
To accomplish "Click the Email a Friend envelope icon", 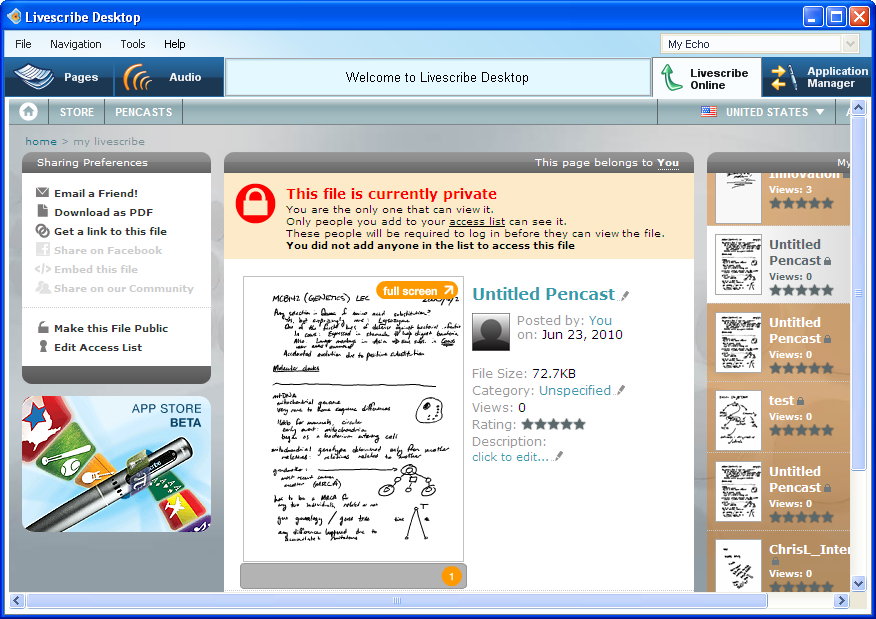I will (x=43, y=193).
